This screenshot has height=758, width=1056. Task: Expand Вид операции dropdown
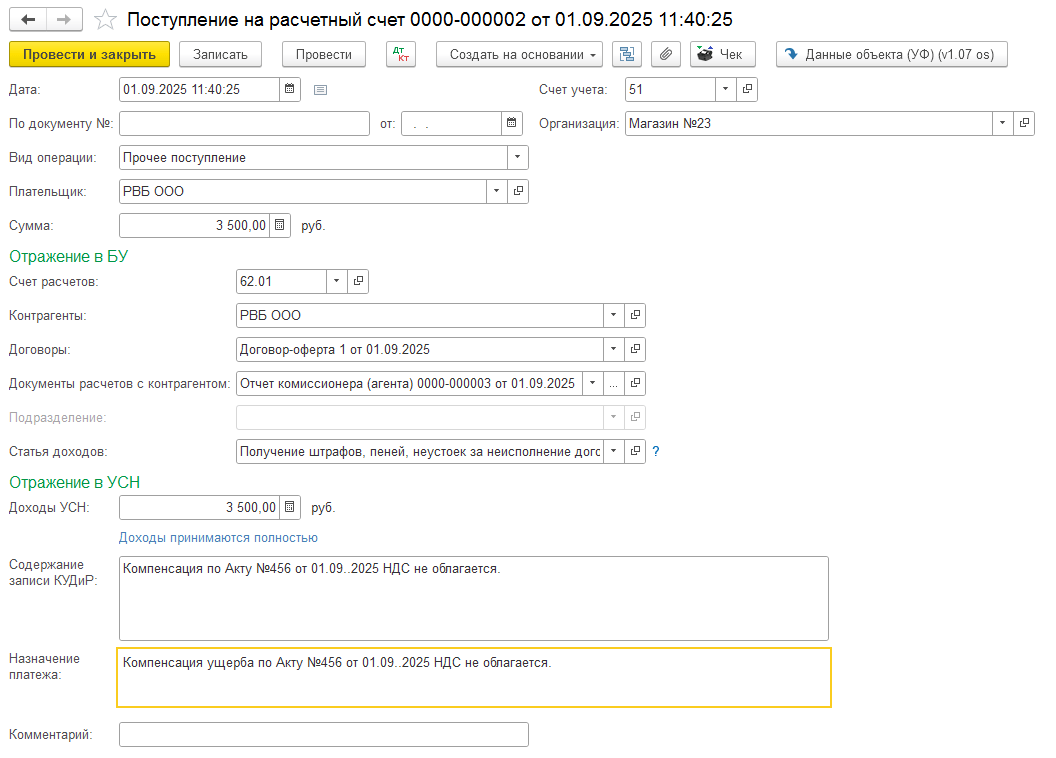point(517,158)
